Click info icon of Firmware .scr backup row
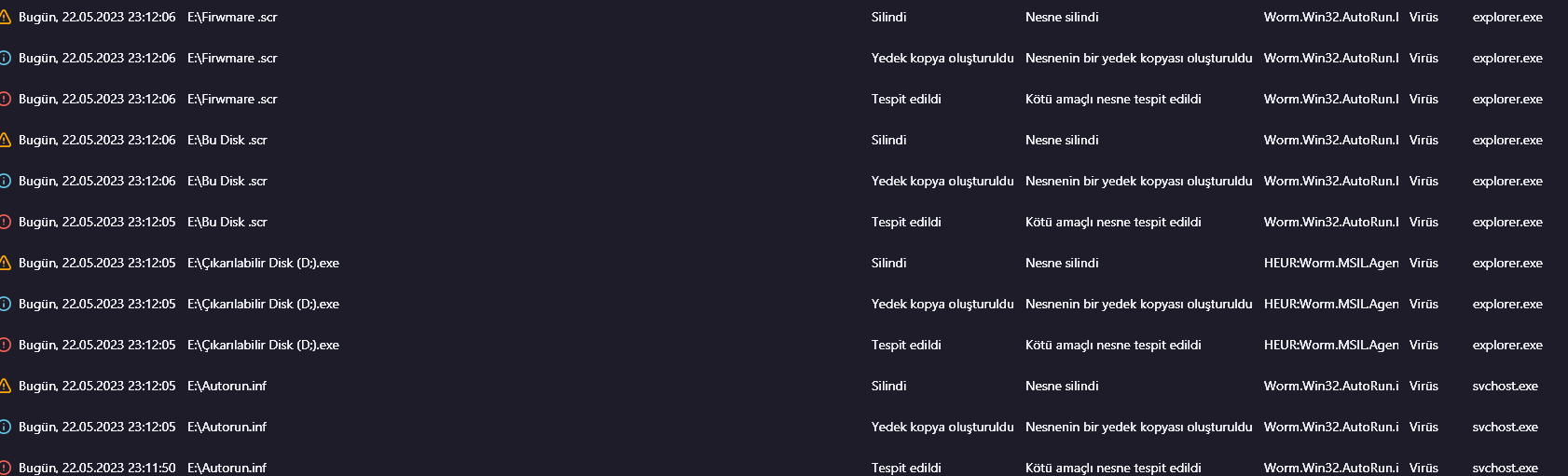The width and height of the screenshot is (1568, 476). coord(5,58)
